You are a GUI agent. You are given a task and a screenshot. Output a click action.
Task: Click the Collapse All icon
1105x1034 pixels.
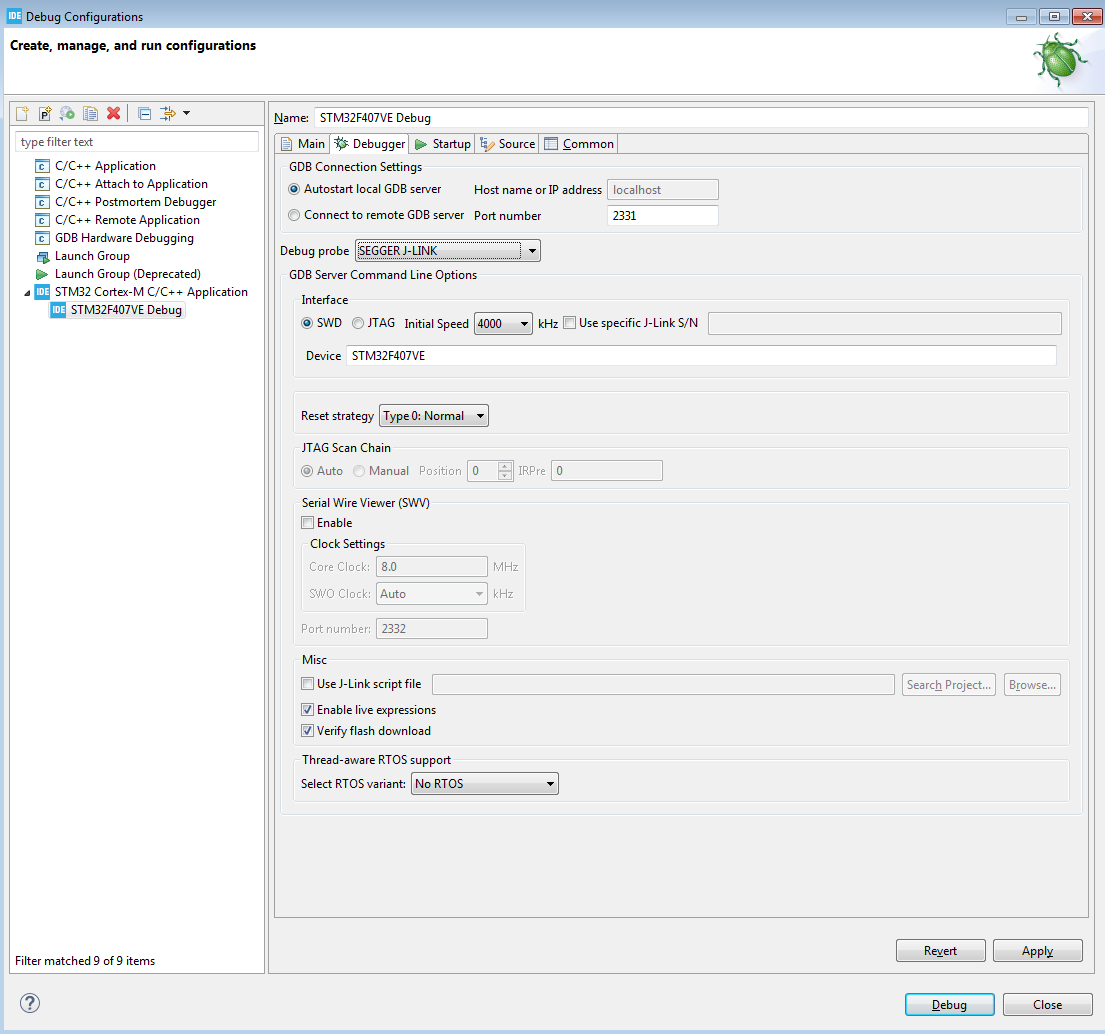point(144,114)
